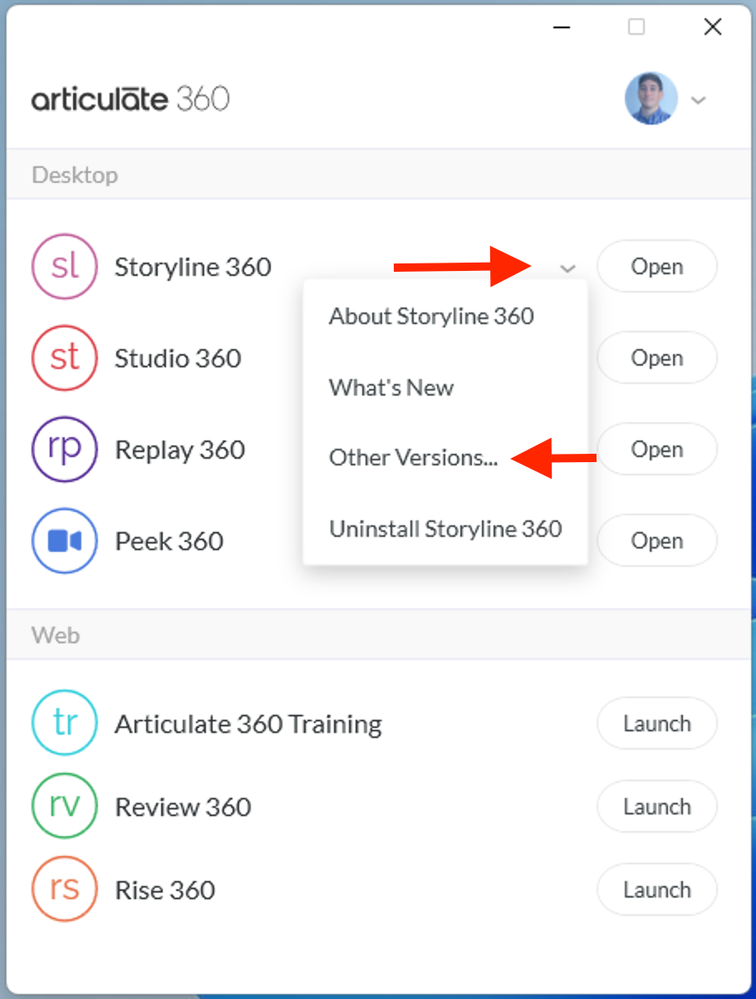The width and height of the screenshot is (756, 999).
Task: Click the Peek 360 label
Action: pyautogui.click(x=169, y=542)
